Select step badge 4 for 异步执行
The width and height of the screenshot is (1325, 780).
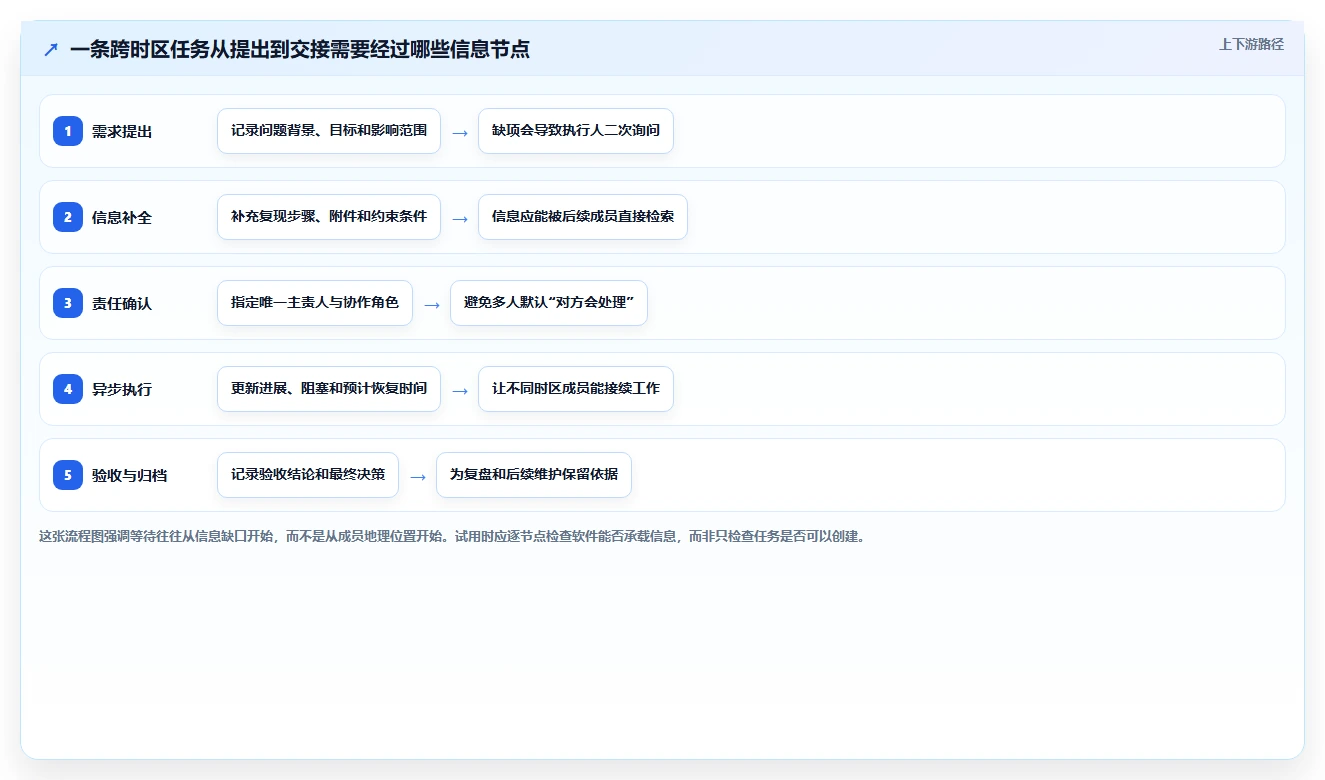point(68,389)
